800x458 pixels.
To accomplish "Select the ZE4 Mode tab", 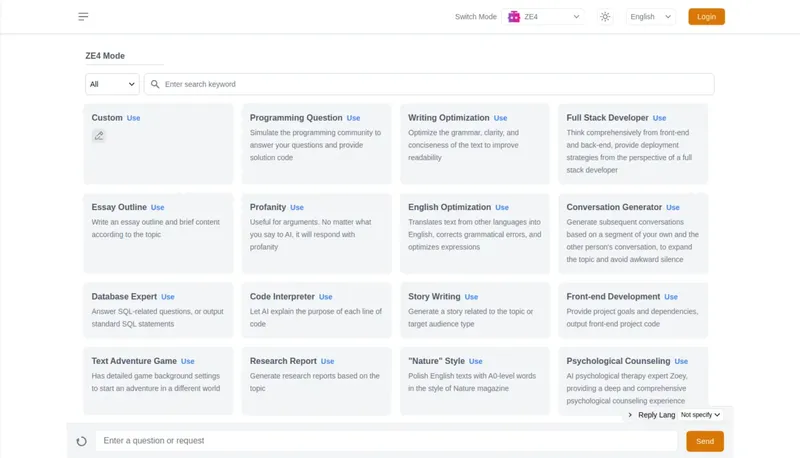I will coord(105,56).
